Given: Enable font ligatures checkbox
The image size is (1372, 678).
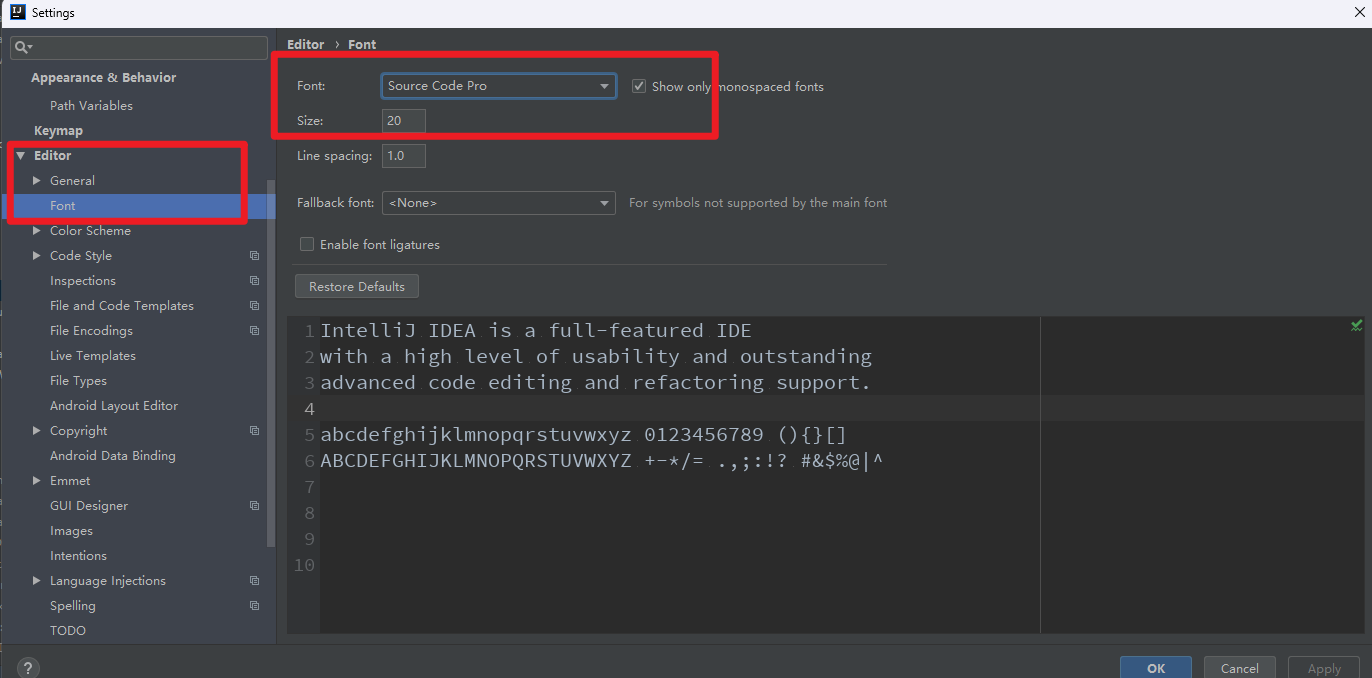Looking at the screenshot, I should [307, 244].
